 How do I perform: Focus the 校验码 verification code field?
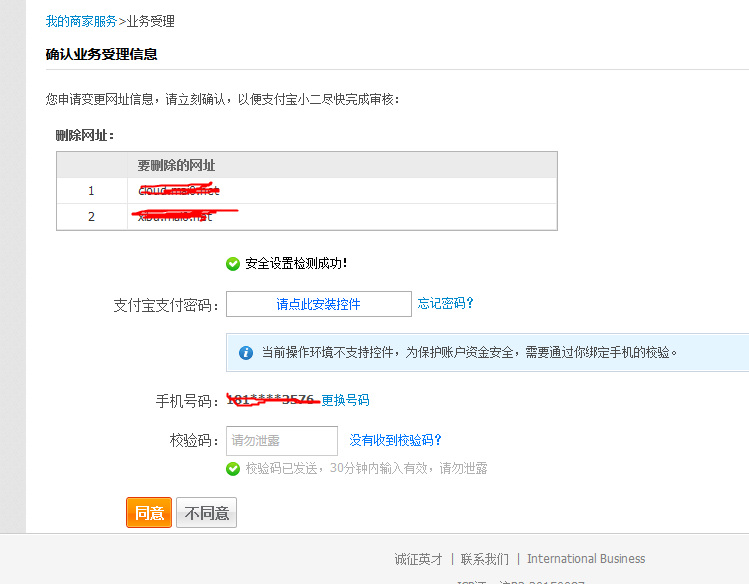(282, 441)
